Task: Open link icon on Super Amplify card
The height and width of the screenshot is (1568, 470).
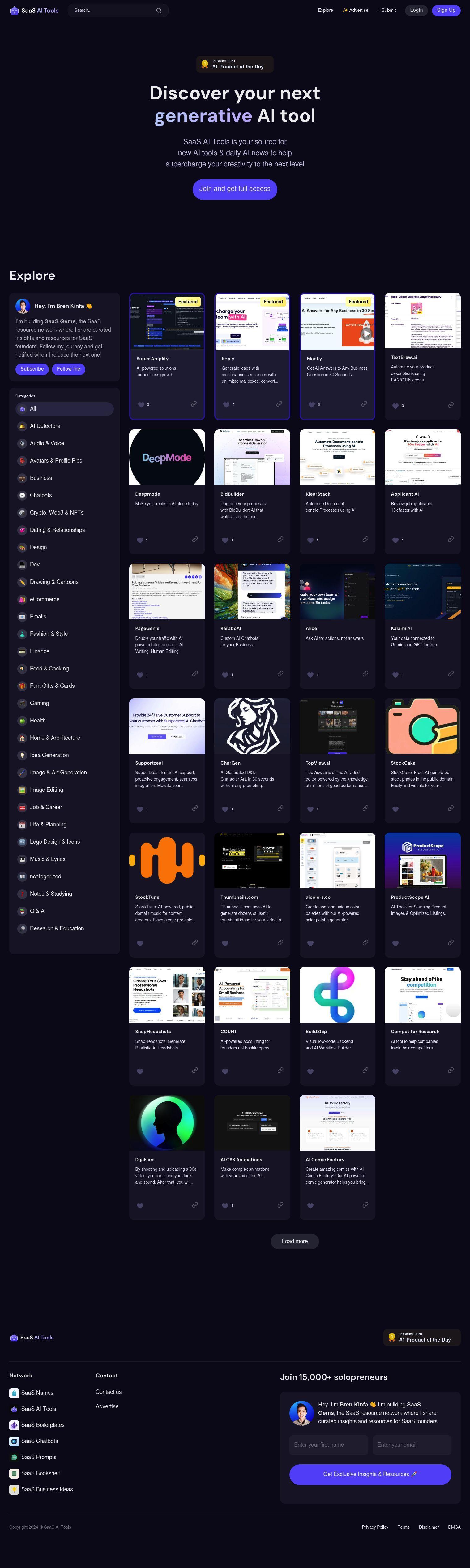Action: tap(193, 403)
